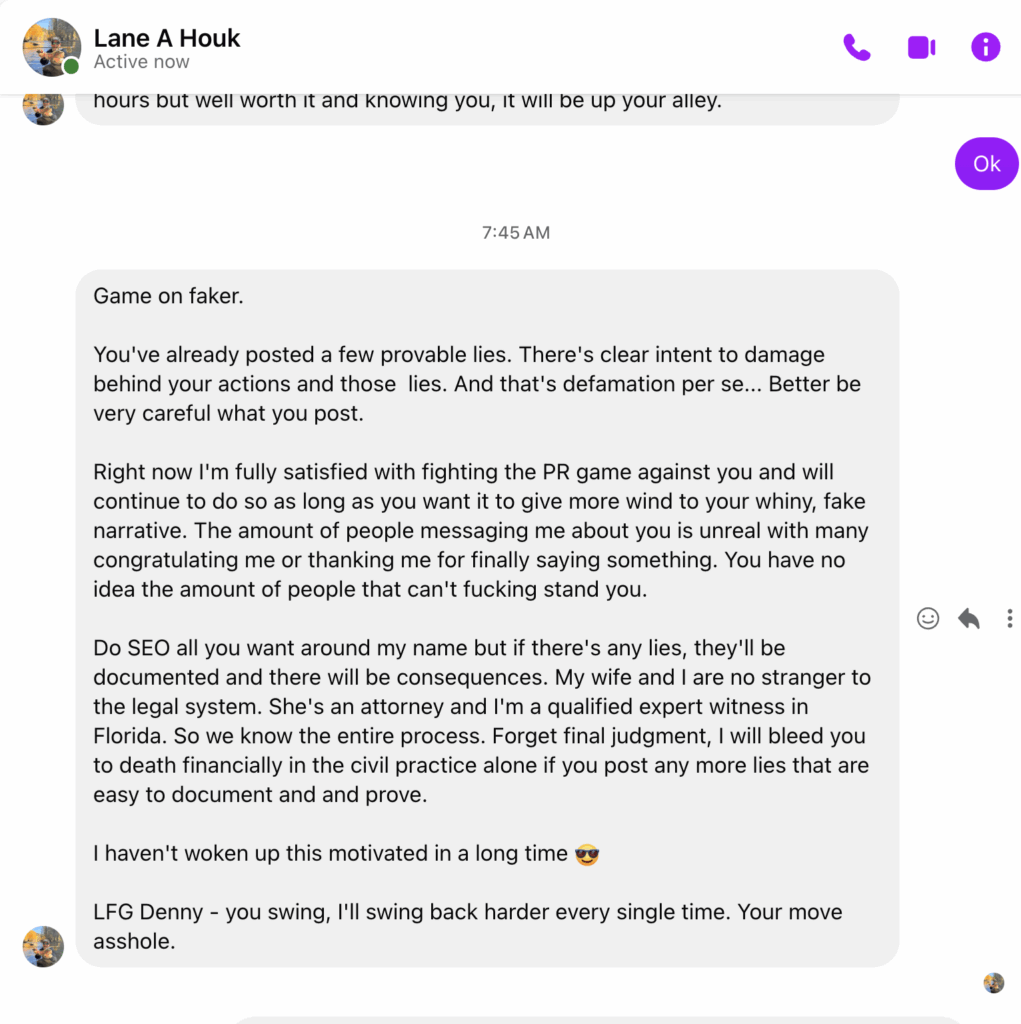Reply to the 7:45 AM message
Screen dimensions: 1021x1024
(967, 618)
